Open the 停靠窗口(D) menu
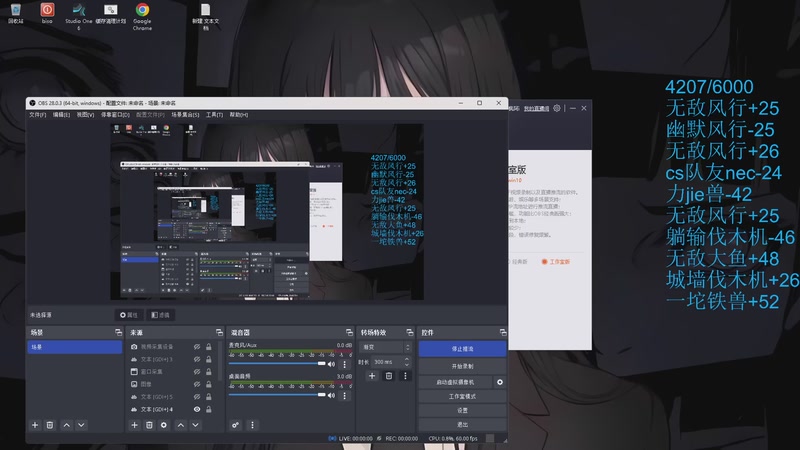This screenshot has width=800, height=450. (x=115, y=115)
